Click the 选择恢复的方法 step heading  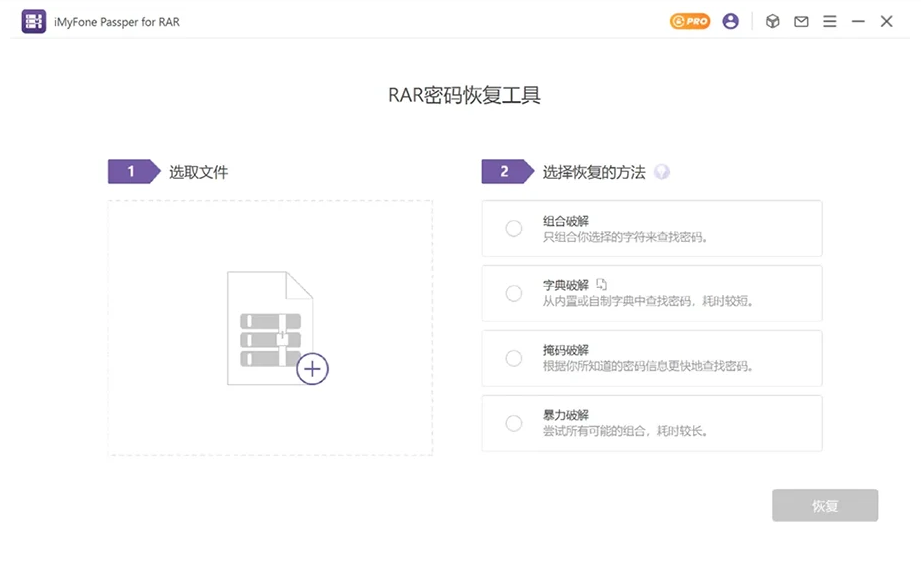pos(594,172)
